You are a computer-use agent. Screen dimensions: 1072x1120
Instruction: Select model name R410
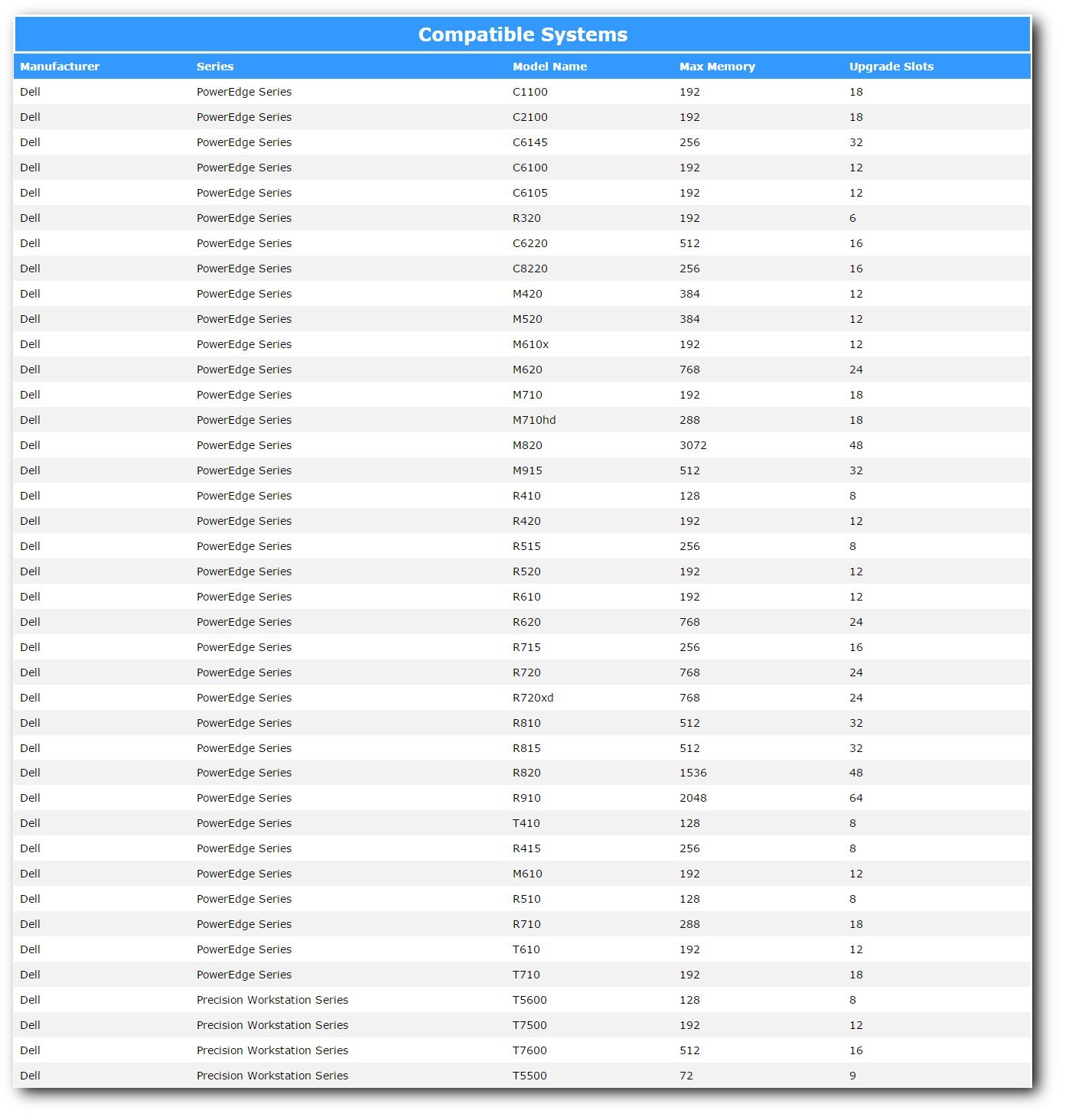(x=526, y=496)
